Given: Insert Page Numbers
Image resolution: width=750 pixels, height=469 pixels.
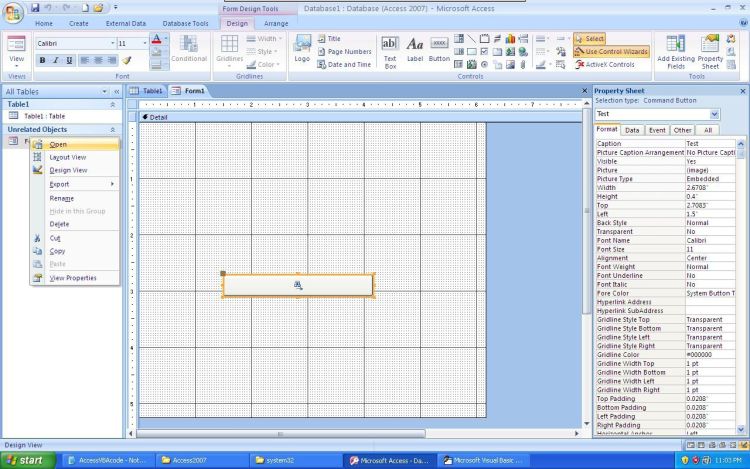Looking at the screenshot, I should click(x=344, y=52).
